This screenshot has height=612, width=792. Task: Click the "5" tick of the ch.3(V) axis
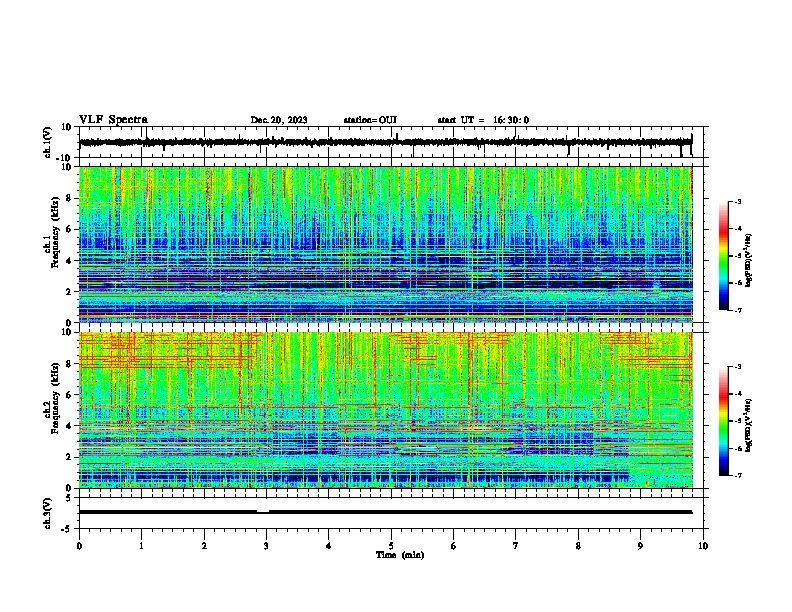pyautogui.click(x=69, y=497)
